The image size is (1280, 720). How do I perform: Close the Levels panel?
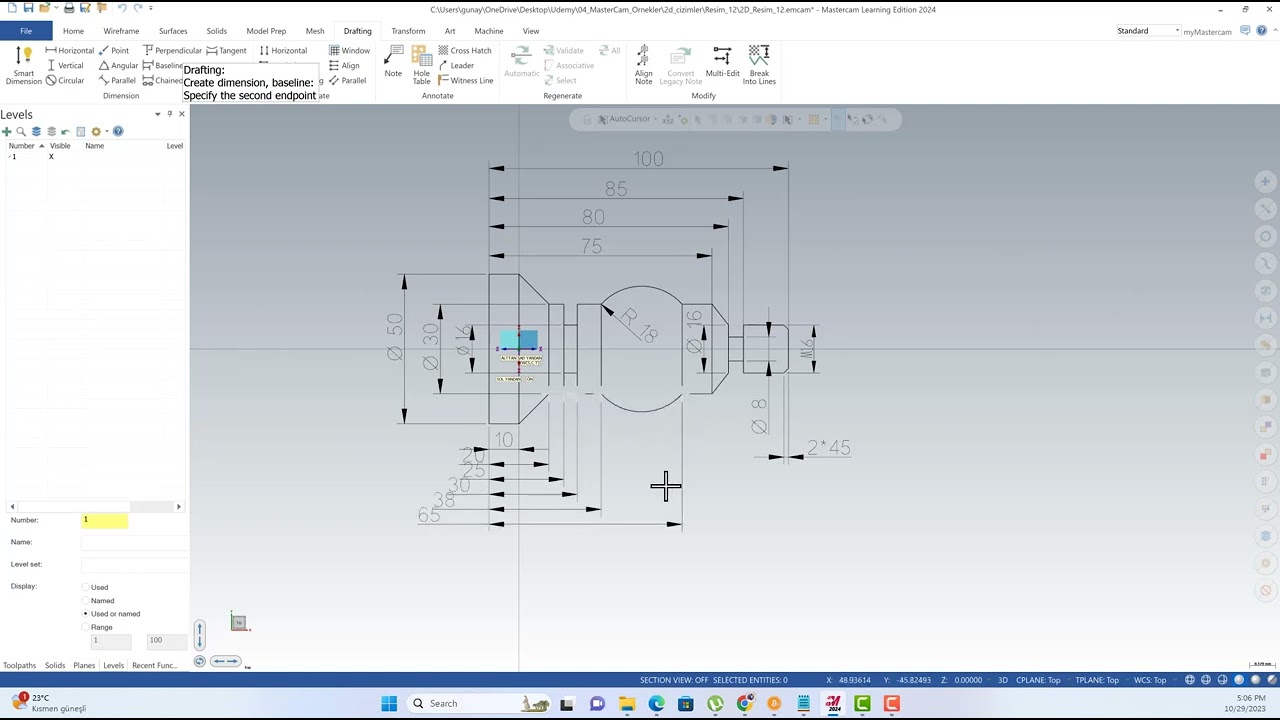click(x=181, y=114)
